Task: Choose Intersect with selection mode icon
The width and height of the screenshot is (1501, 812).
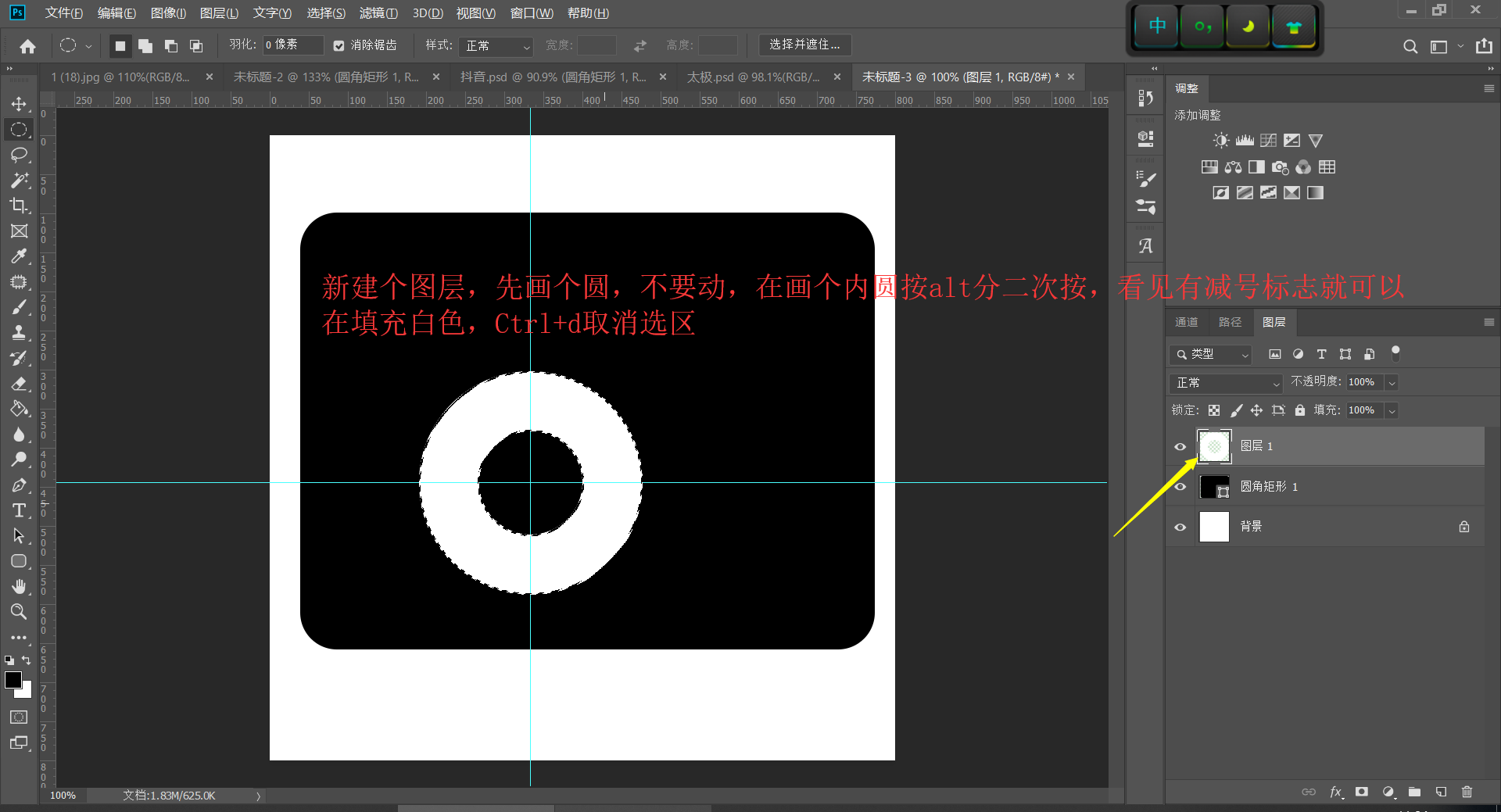Action: pyautogui.click(x=195, y=46)
